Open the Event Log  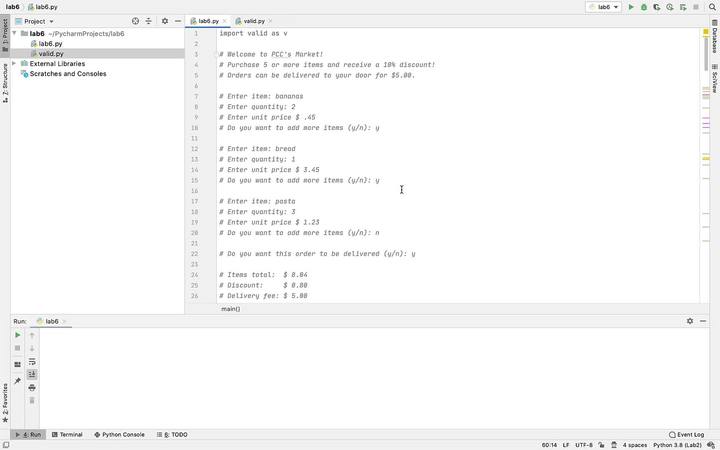686,434
